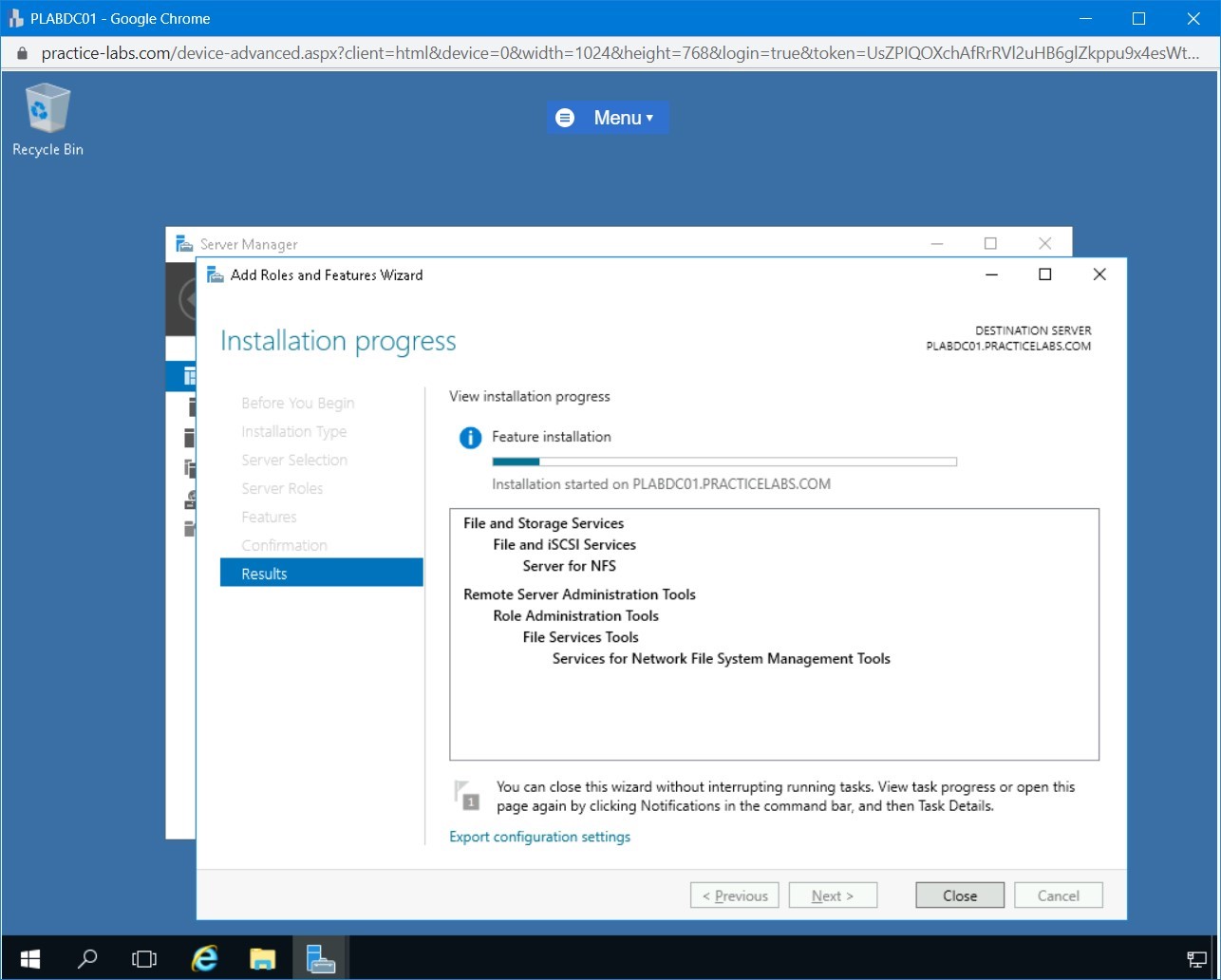Select the Server Selection step

[x=294, y=460]
